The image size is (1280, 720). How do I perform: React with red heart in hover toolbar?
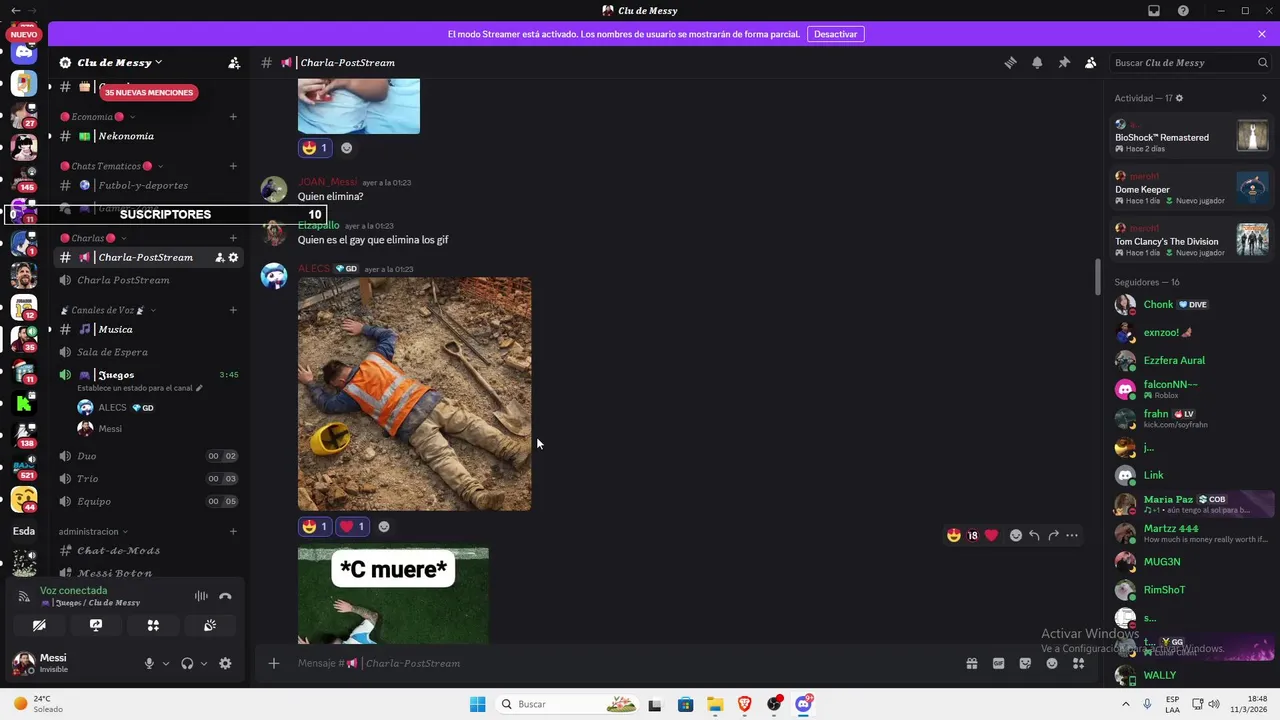click(x=991, y=535)
